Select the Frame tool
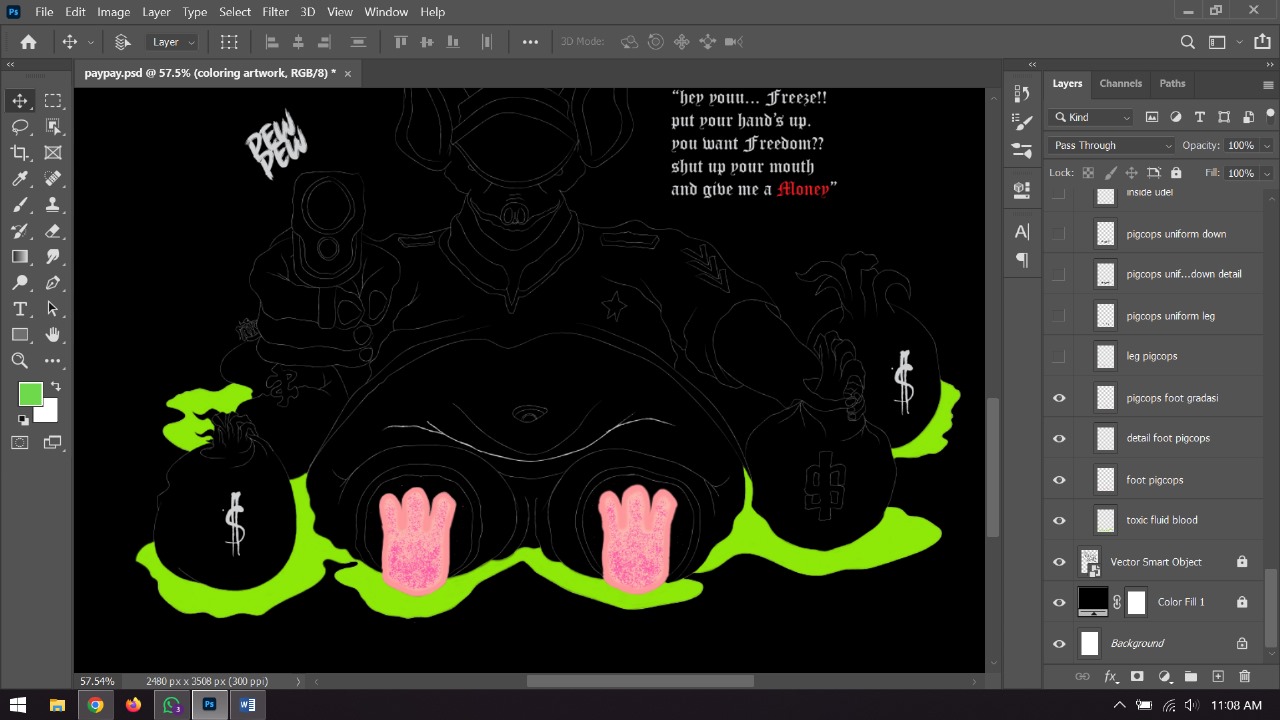Viewport: 1280px width, 720px height. [53, 152]
